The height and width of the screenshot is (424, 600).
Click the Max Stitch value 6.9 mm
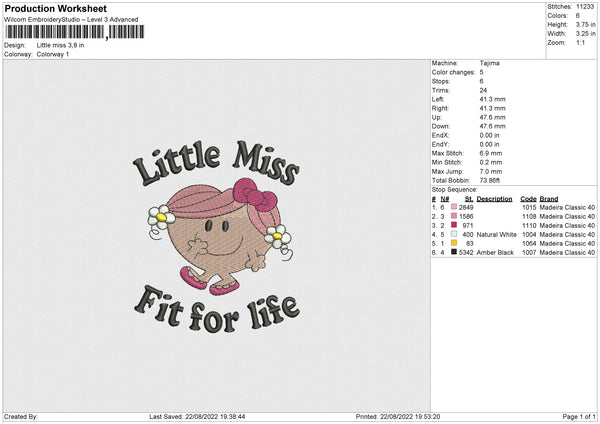click(x=491, y=153)
